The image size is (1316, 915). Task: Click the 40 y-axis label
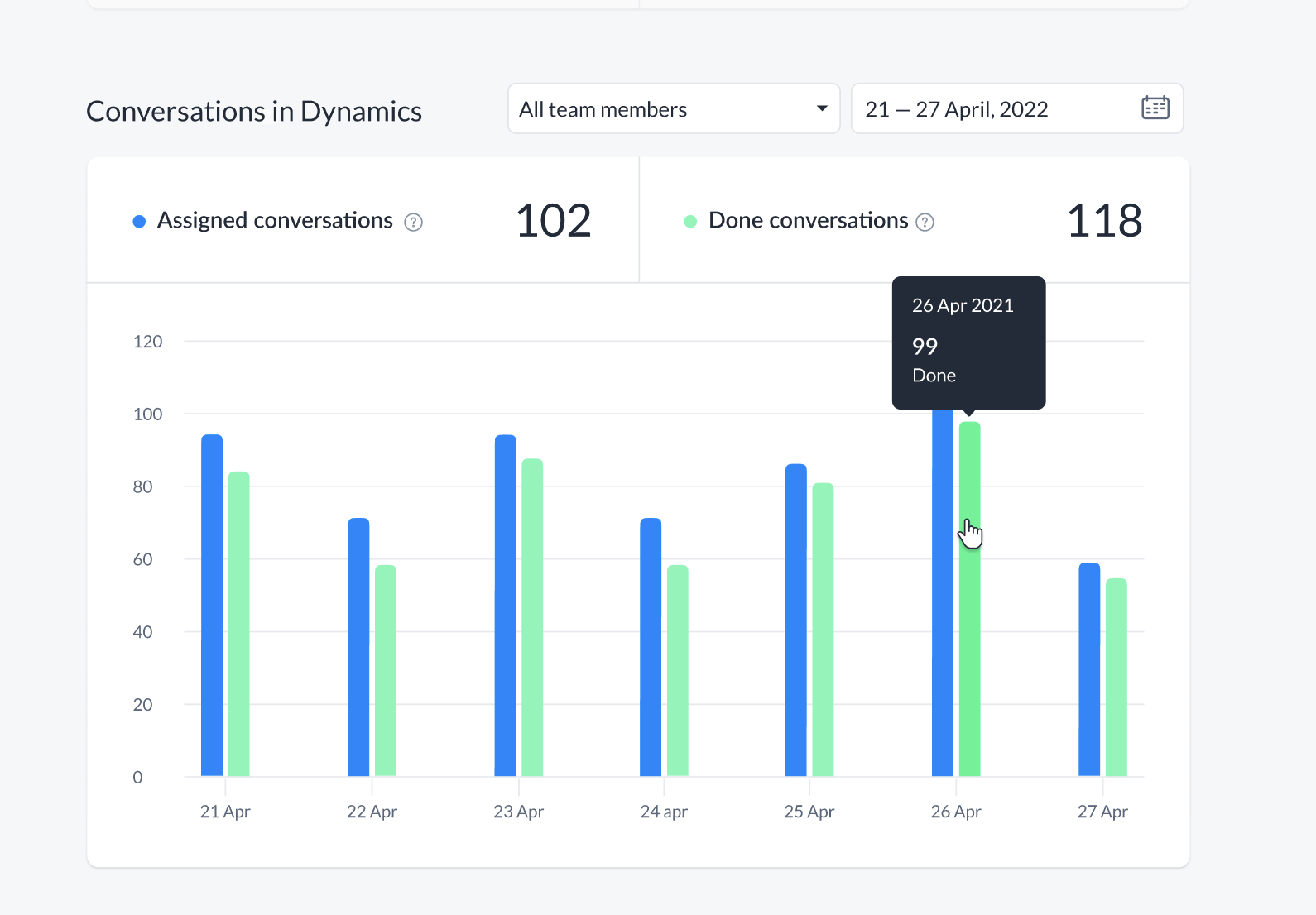[142, 632]
